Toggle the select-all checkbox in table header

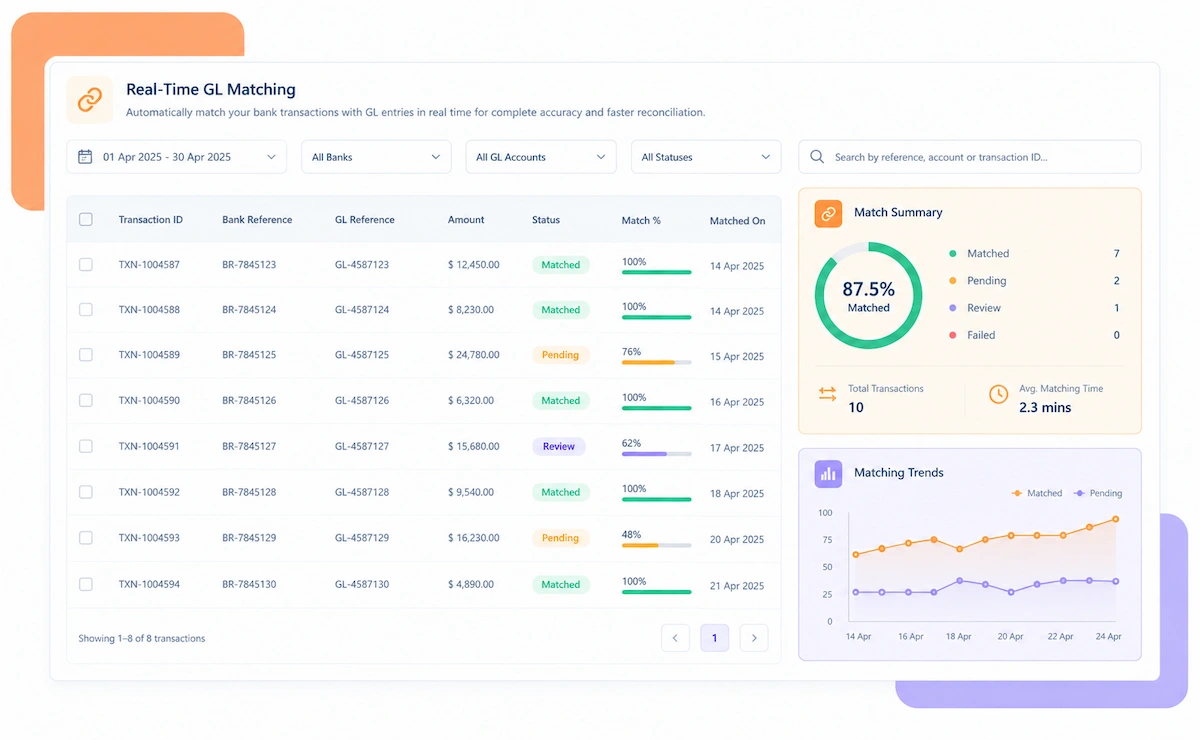pyautogui.click(x=86, y=219)
